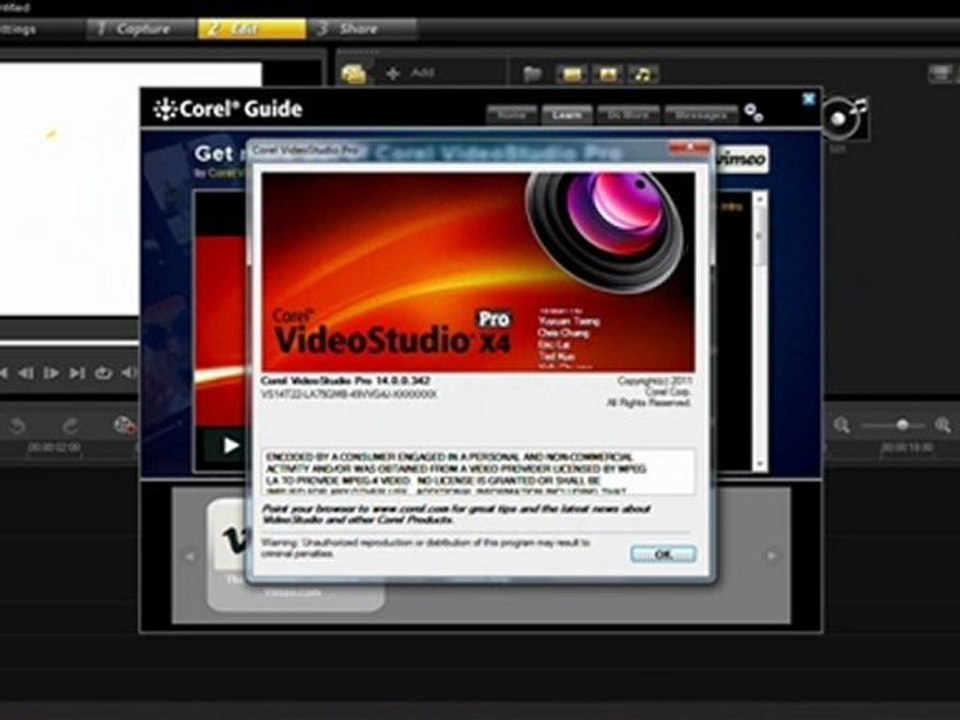Click the vimeo logo in Corel Guide

point(741,159)
